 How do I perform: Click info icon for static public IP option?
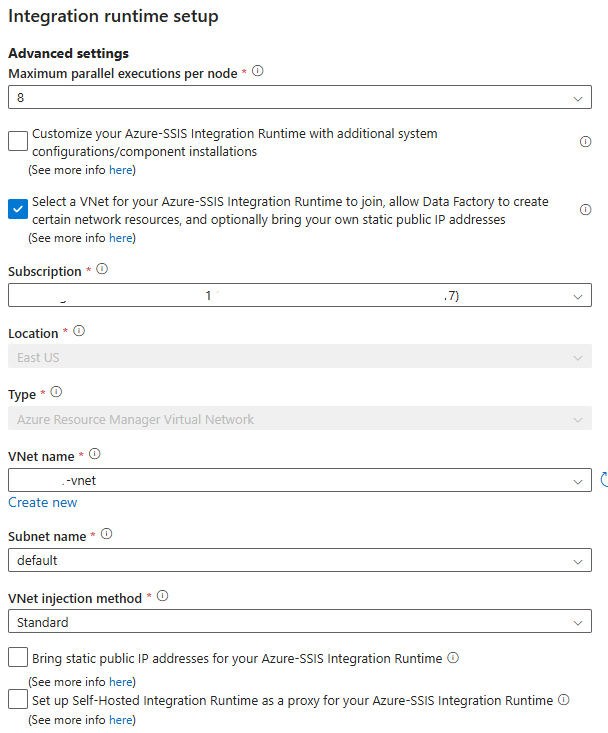pos(453,658)
